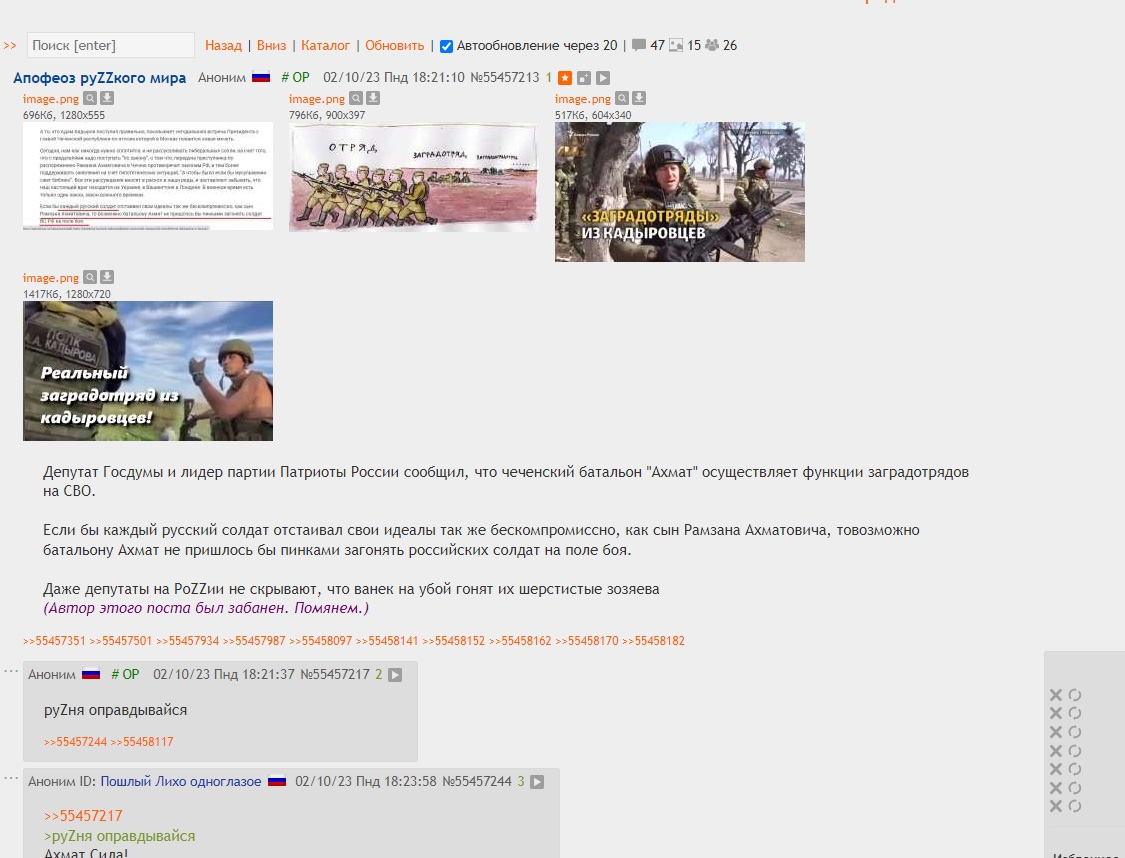Open image search for the 517Кб image.png
Viewport: 1125px width, 858px height.
click(x=622, y=98)
